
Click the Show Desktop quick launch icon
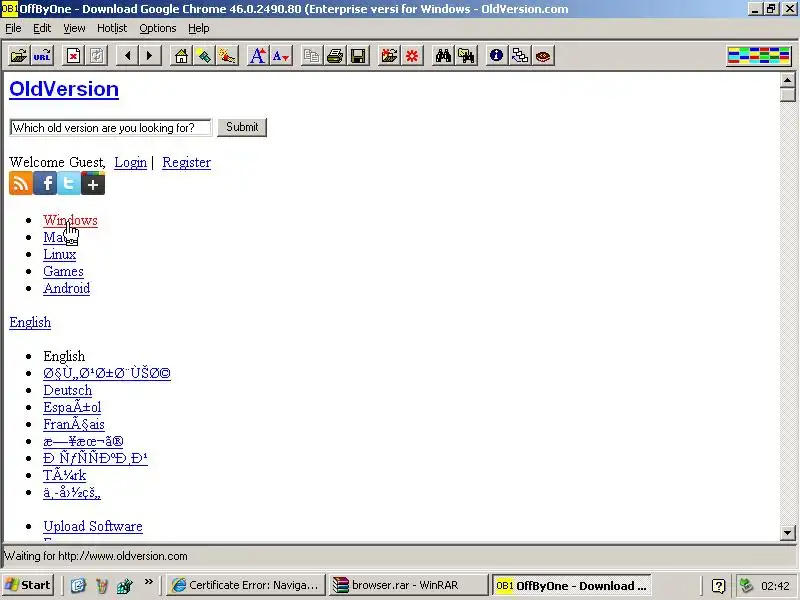coord(78,586)
